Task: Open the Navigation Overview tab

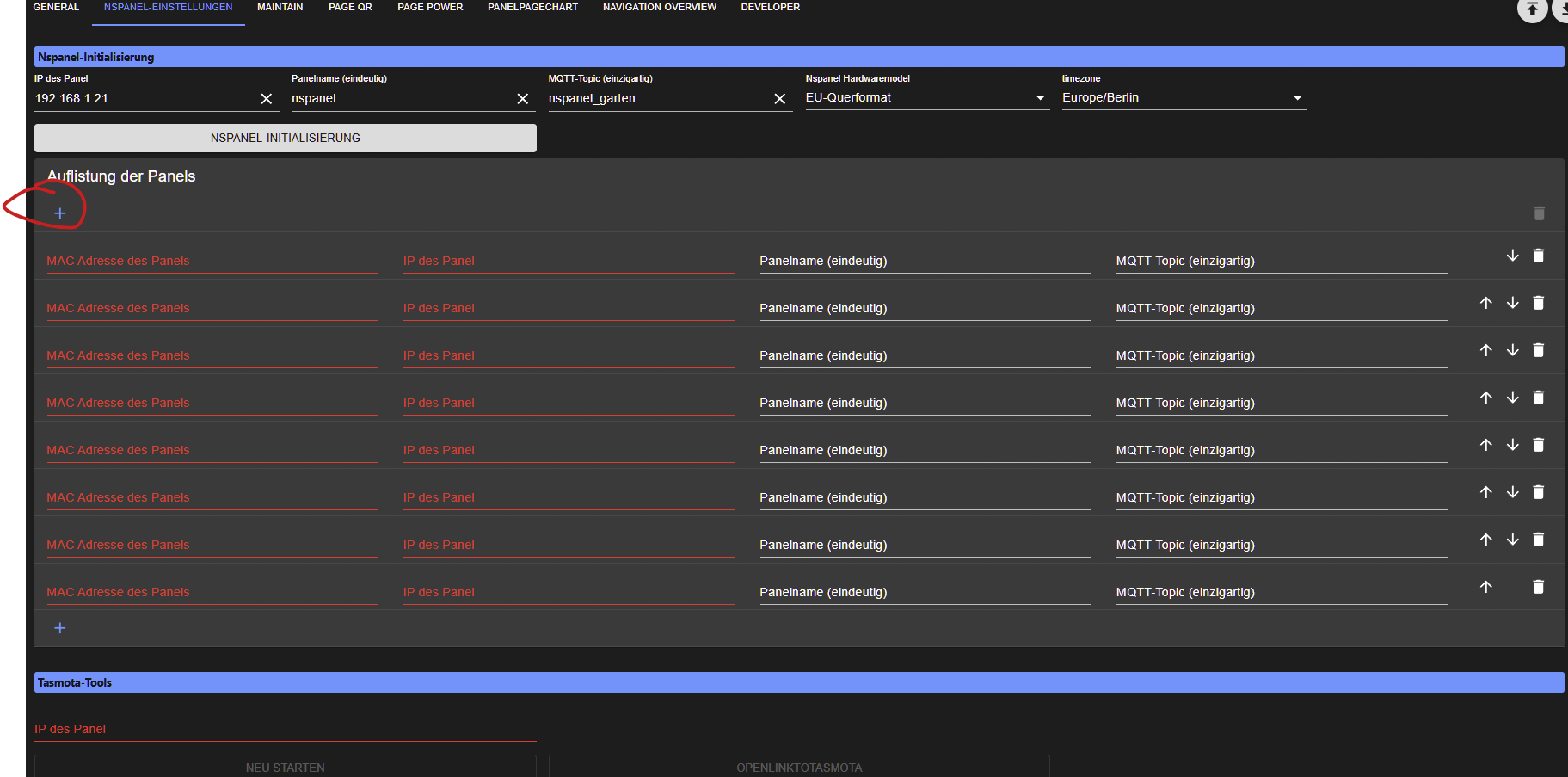Action: [659, 7]
